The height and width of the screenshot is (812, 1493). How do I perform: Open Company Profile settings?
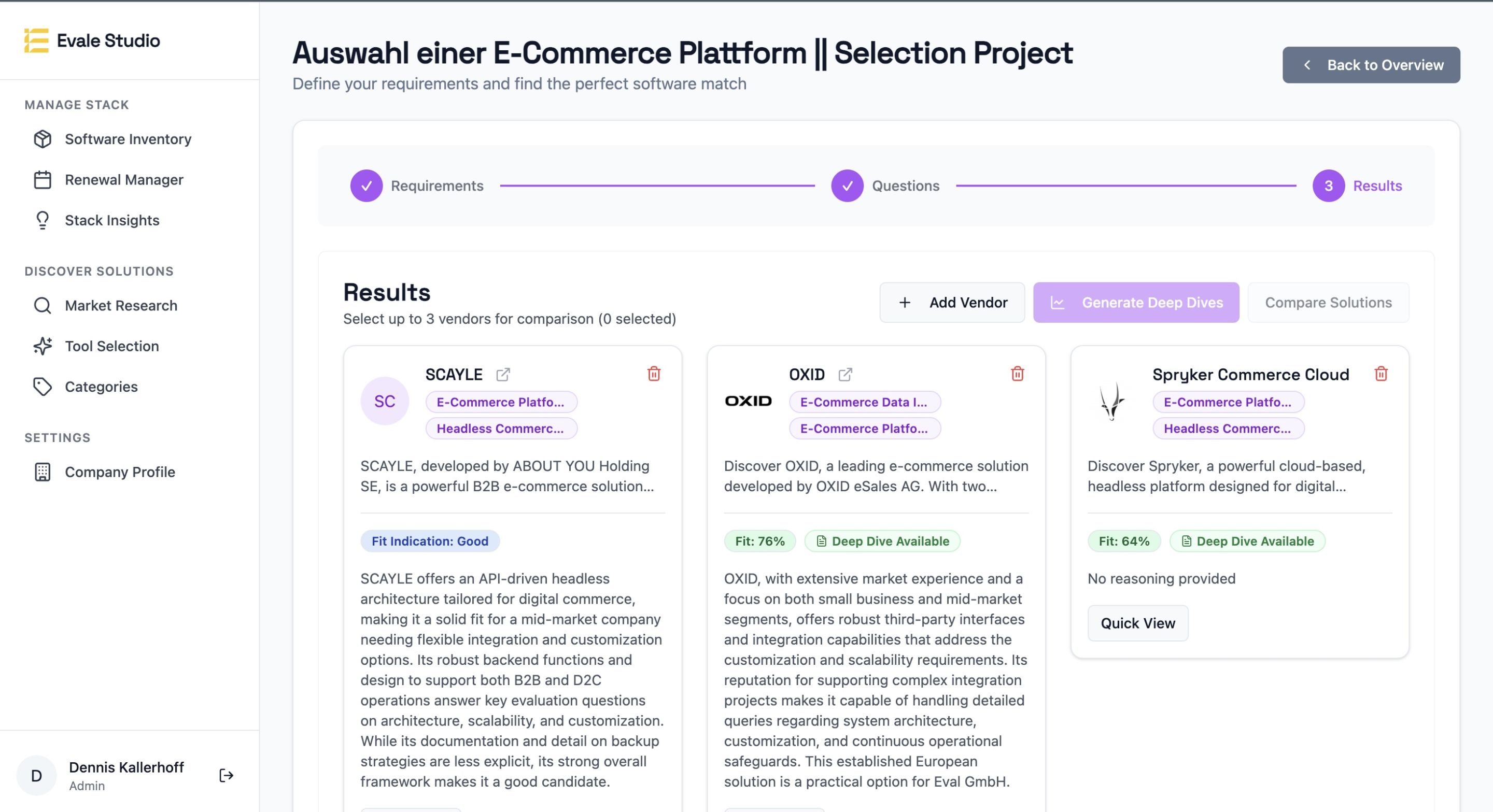tap(119, 472)
